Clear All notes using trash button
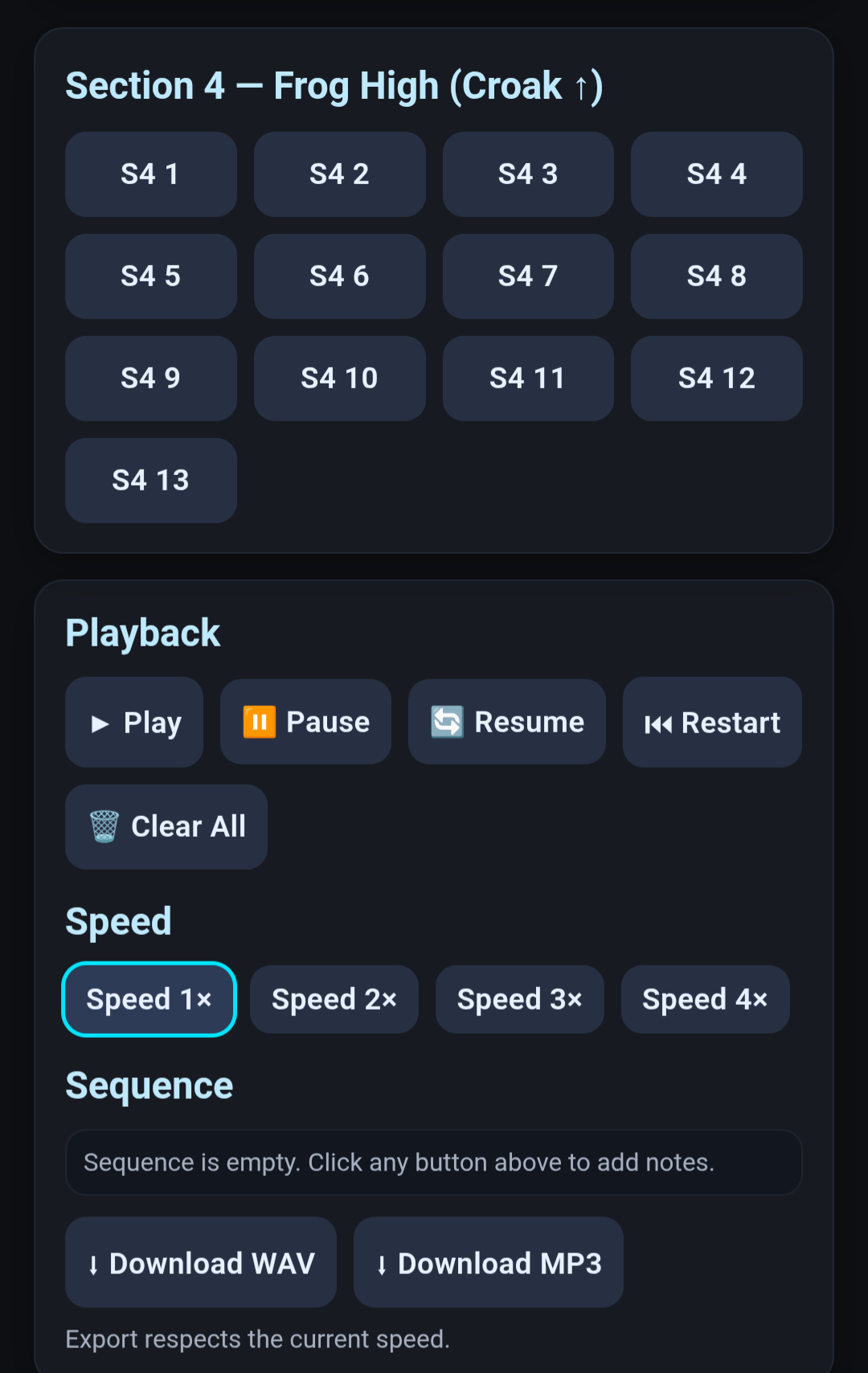The height and width of the screenshot is (1373, 868). click(166, 826)
